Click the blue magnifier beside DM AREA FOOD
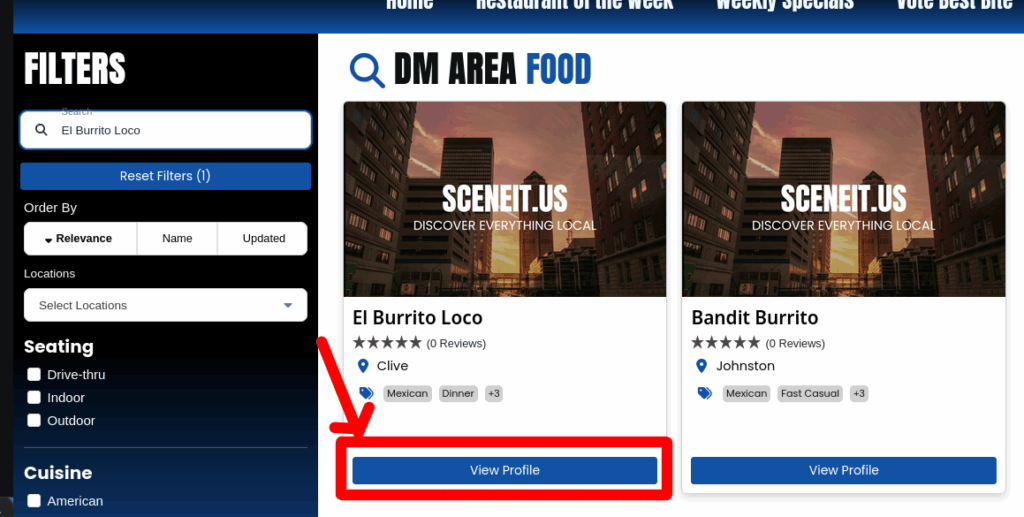Viewport: 1024px width, 517px height. 367,70
